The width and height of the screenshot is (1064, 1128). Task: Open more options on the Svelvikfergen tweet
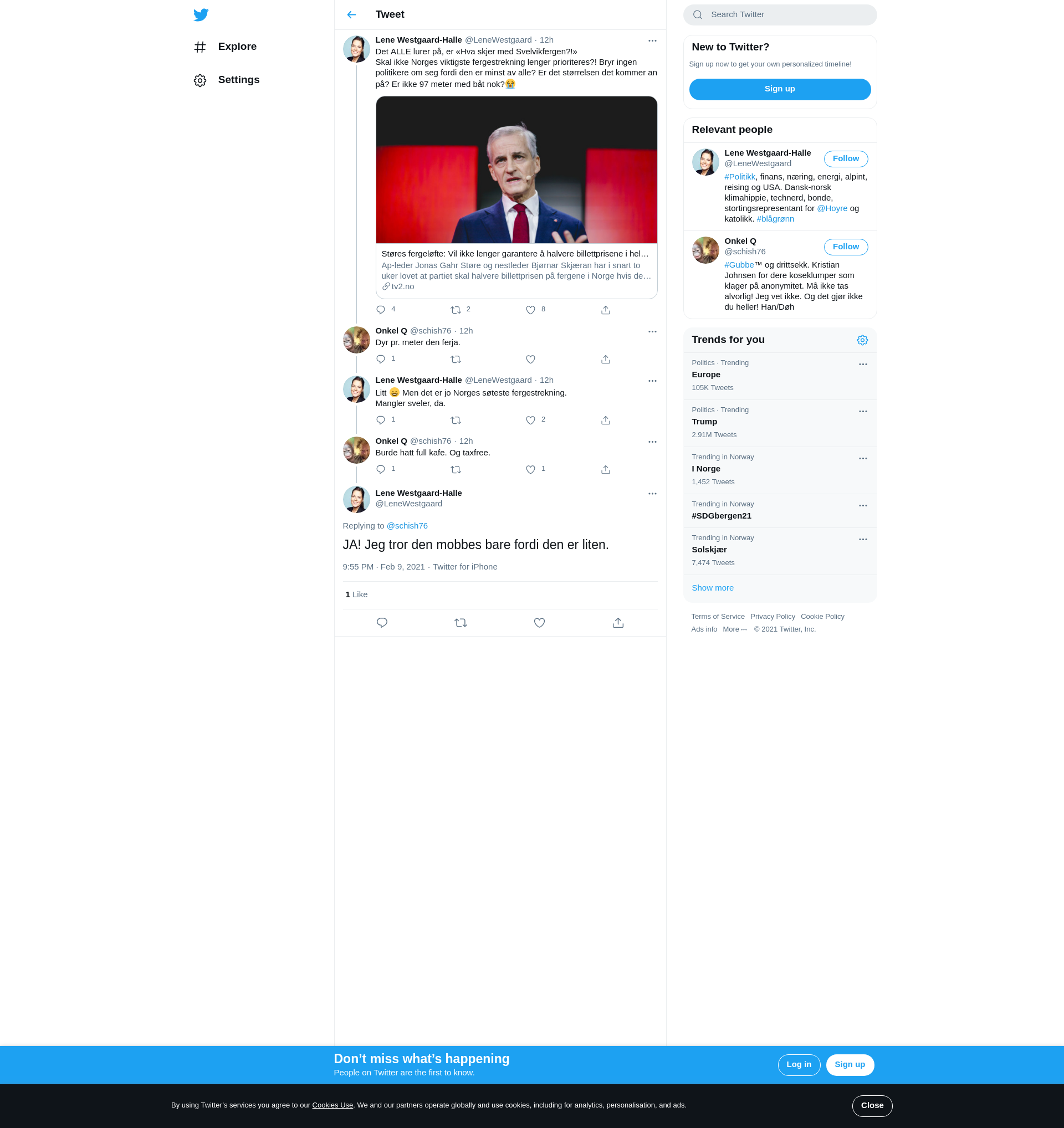coord(652,41)
